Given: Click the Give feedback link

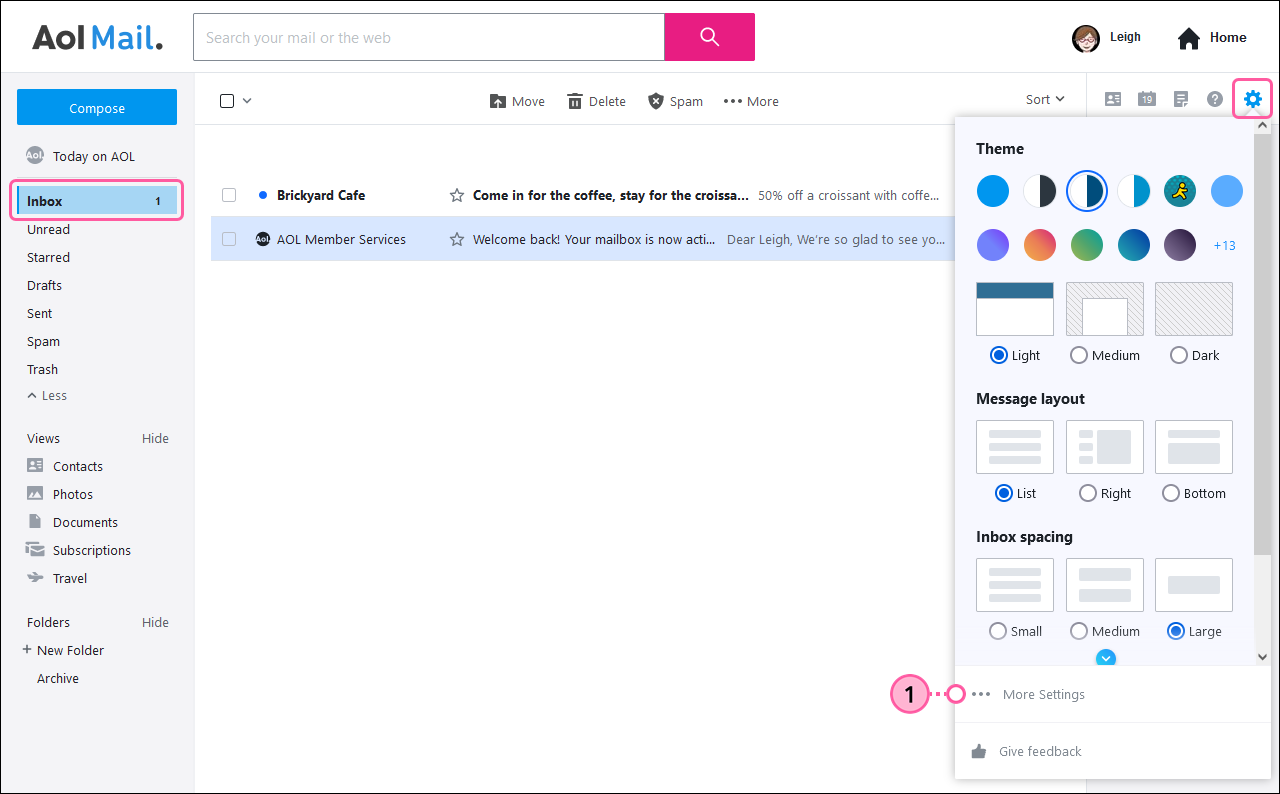Looking at the screenshot, I should [x=1040, y=751].
